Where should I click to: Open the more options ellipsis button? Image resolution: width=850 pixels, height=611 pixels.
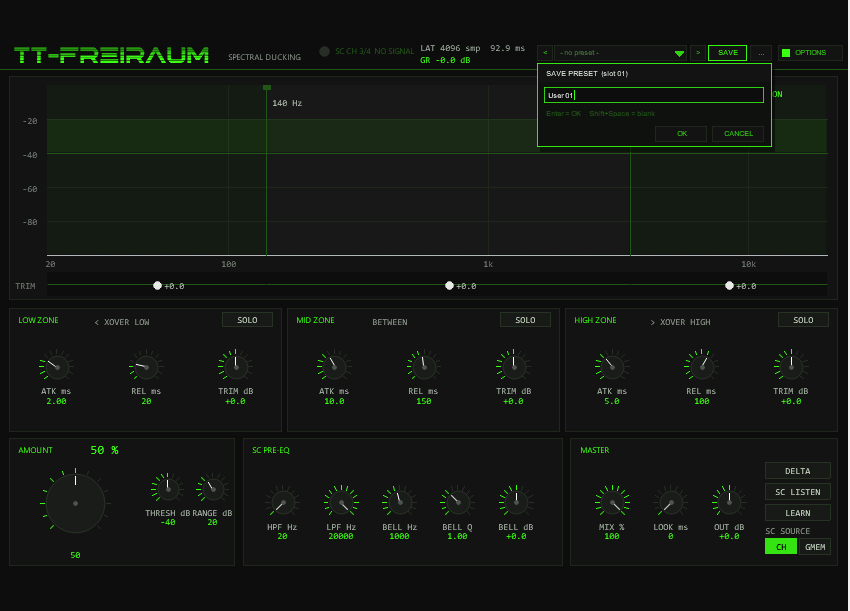(761, 53)
